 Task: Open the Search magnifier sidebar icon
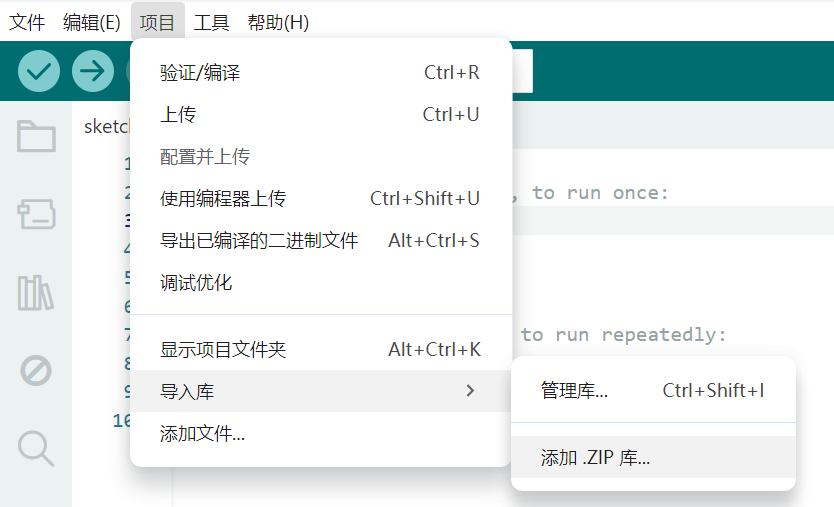[x=36, y=449]
